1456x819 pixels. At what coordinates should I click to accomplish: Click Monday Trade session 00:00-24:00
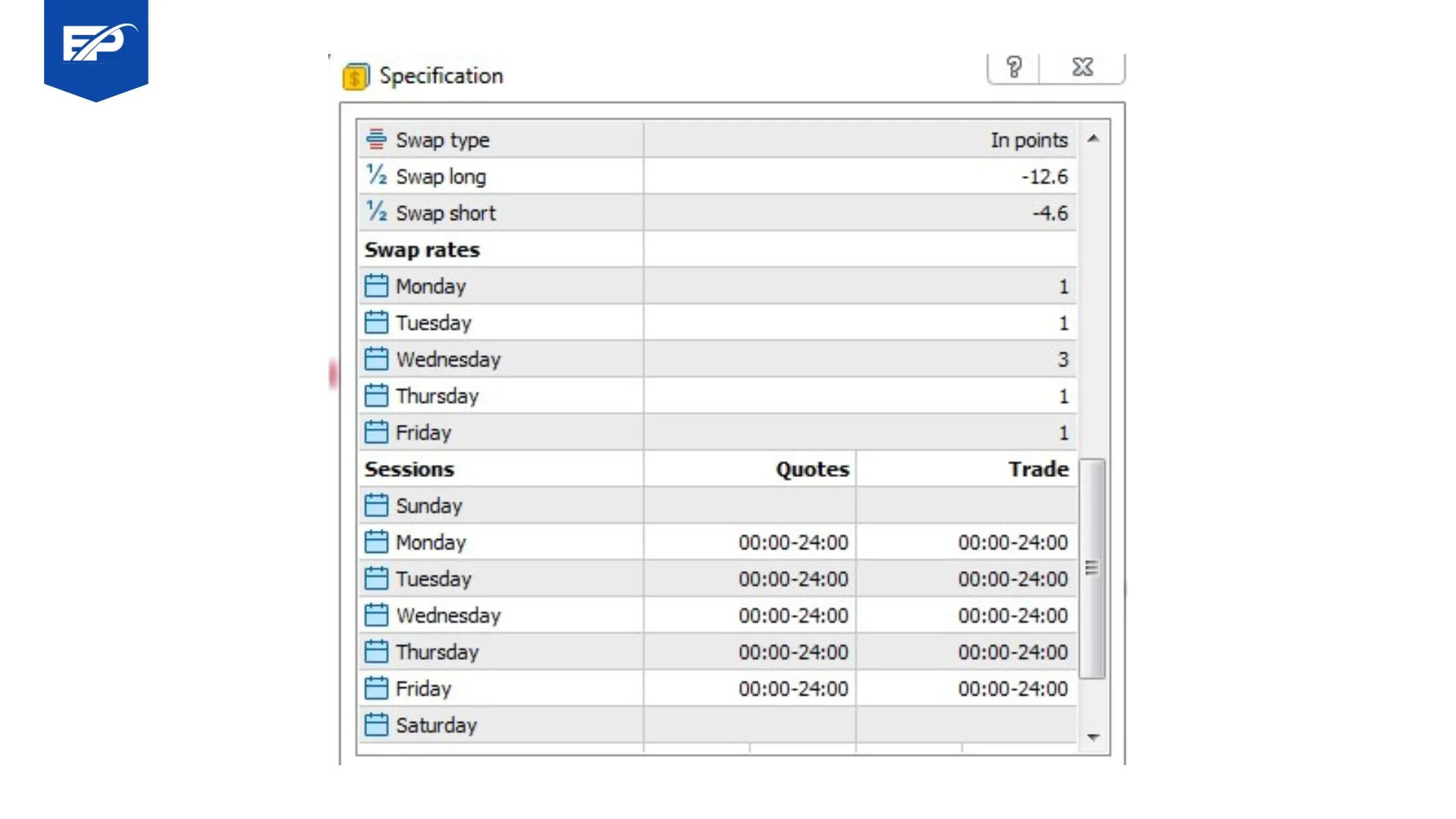click(1012, 542)
